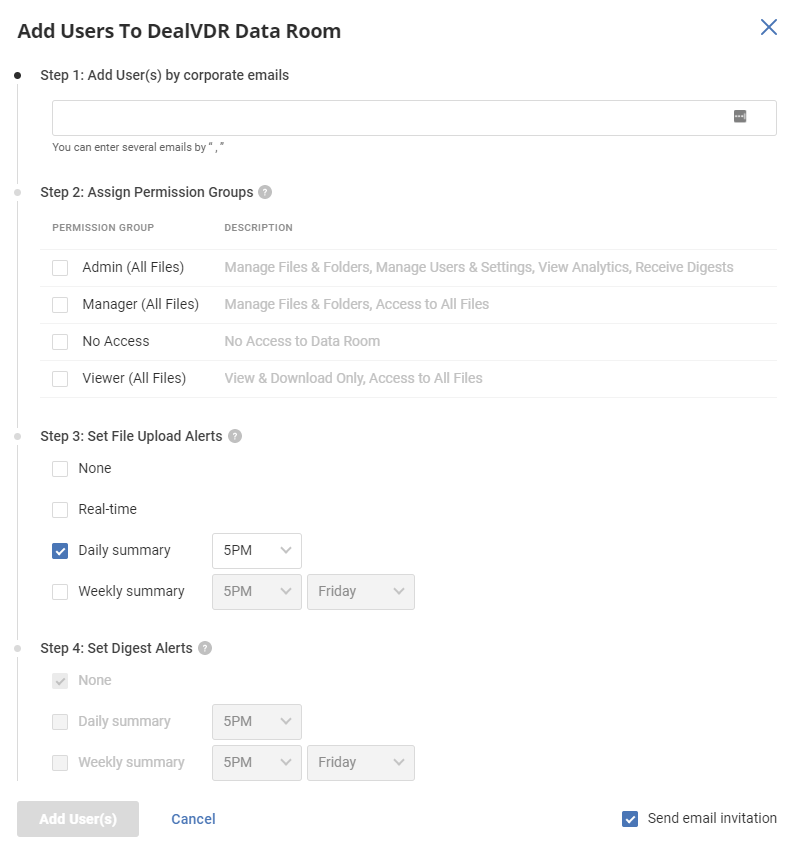Expand the upload alert Friday day dropdown
Image resolution: width=789 pixels, height=851 pixels.
[360, 592]
